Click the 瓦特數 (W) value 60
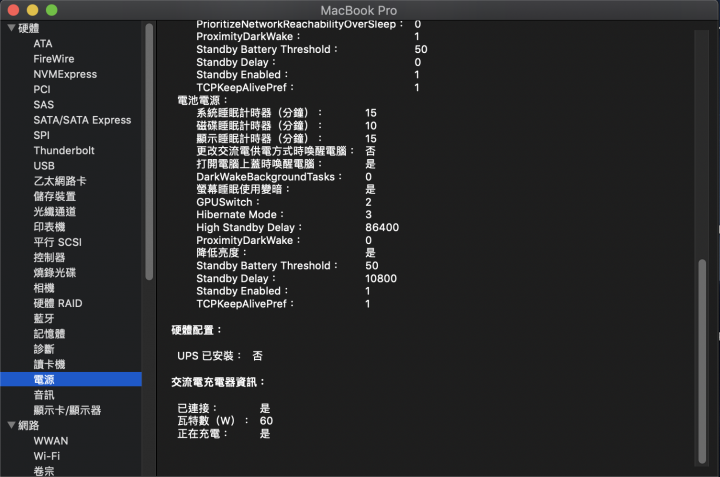The image size is (720, 477). [266, 421]
